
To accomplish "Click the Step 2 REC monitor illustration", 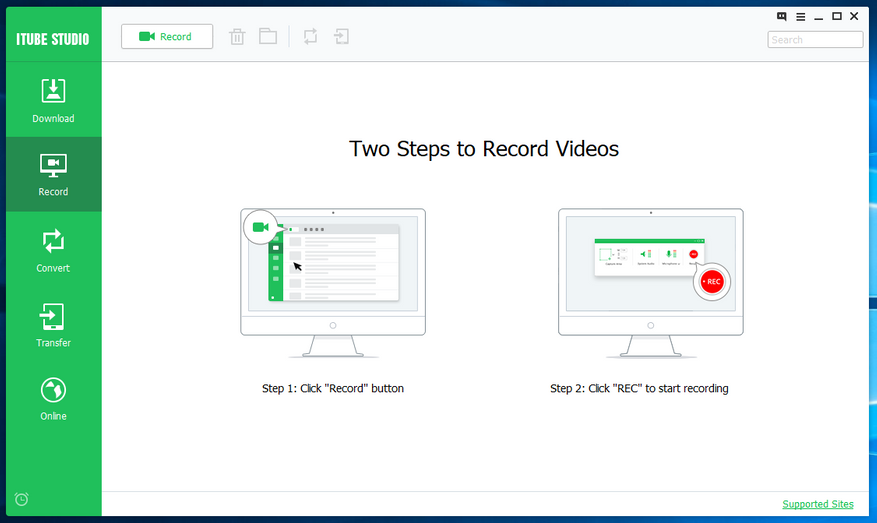I will (x=650, y=283).
